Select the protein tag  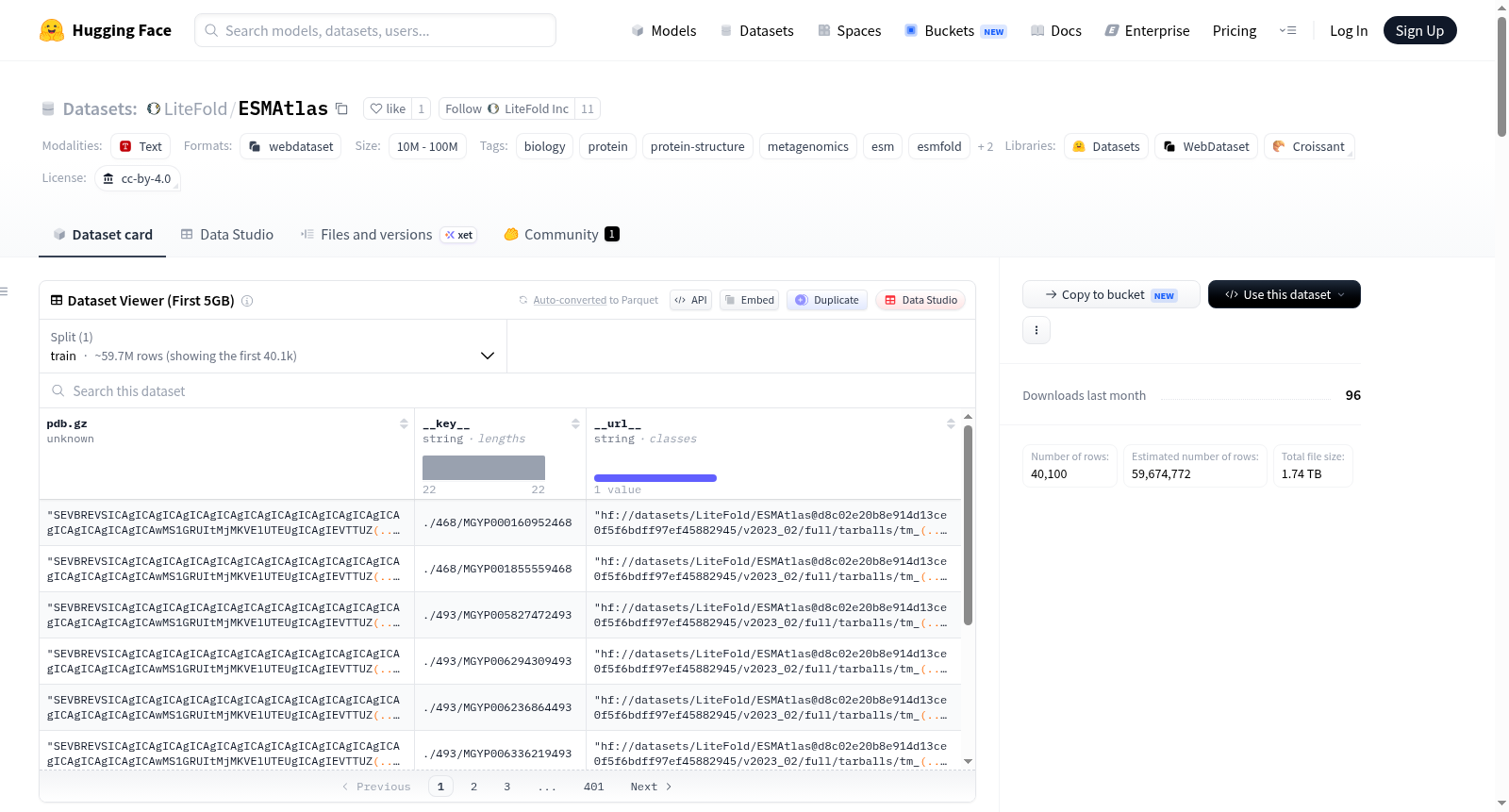coord(607,146)
